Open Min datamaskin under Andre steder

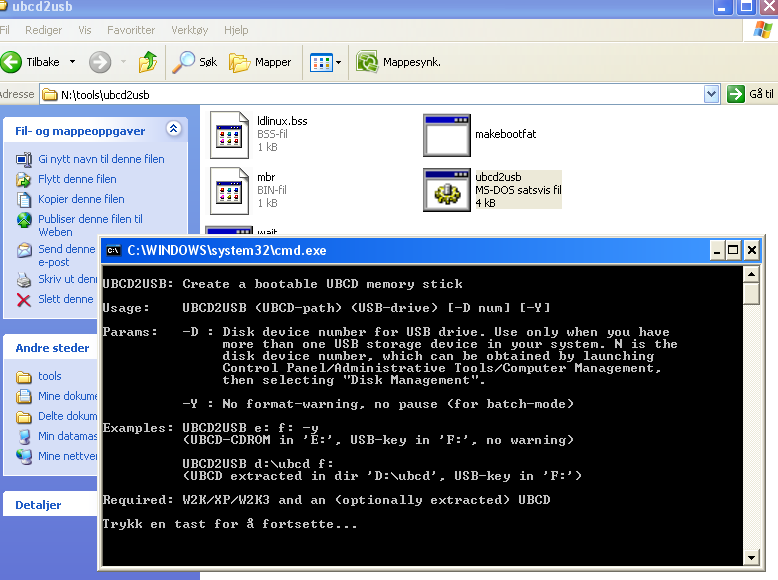[x=67, y=436]
